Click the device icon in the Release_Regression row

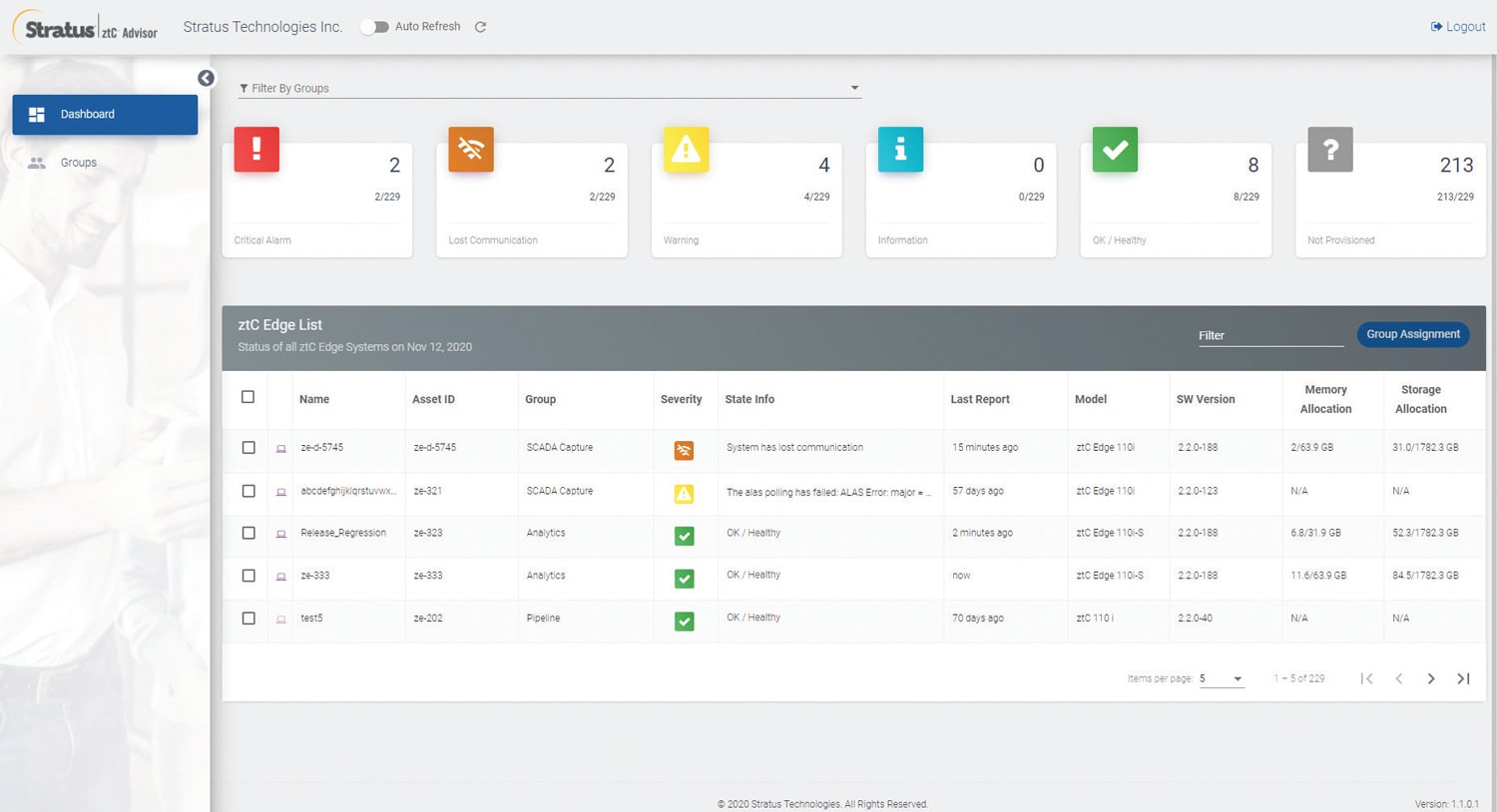tap(281, 534)
